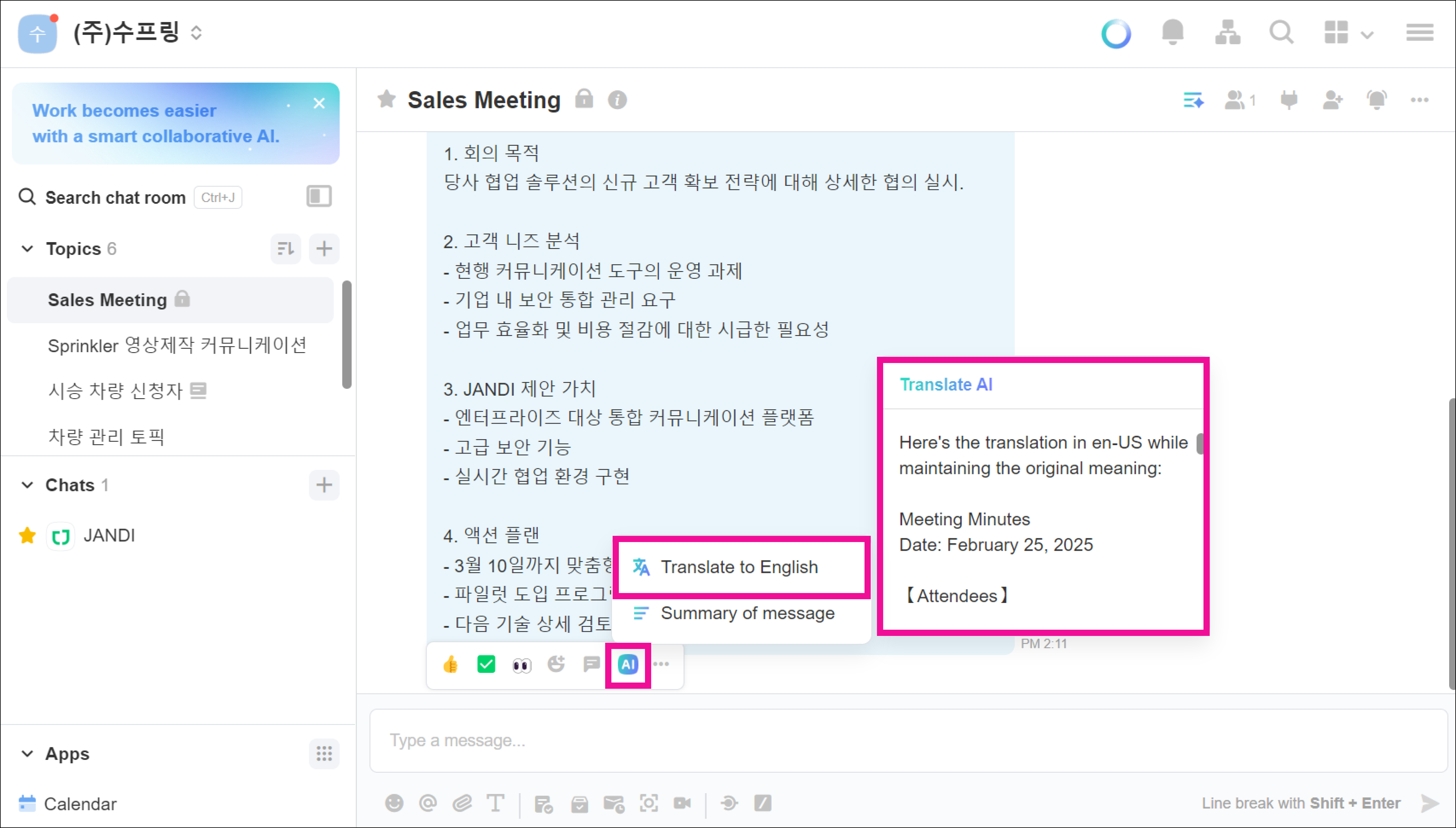Open the notifications bell in top bar

[1172, 32]
